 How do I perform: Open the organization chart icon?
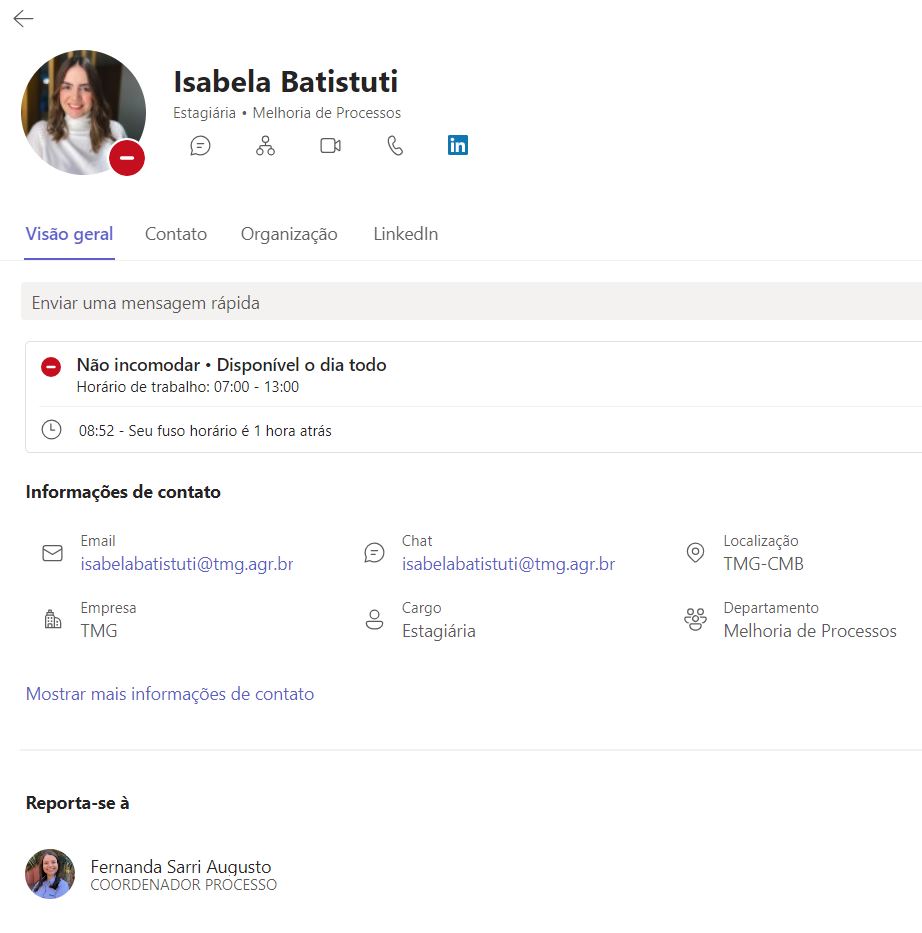(x=265, y=146)
